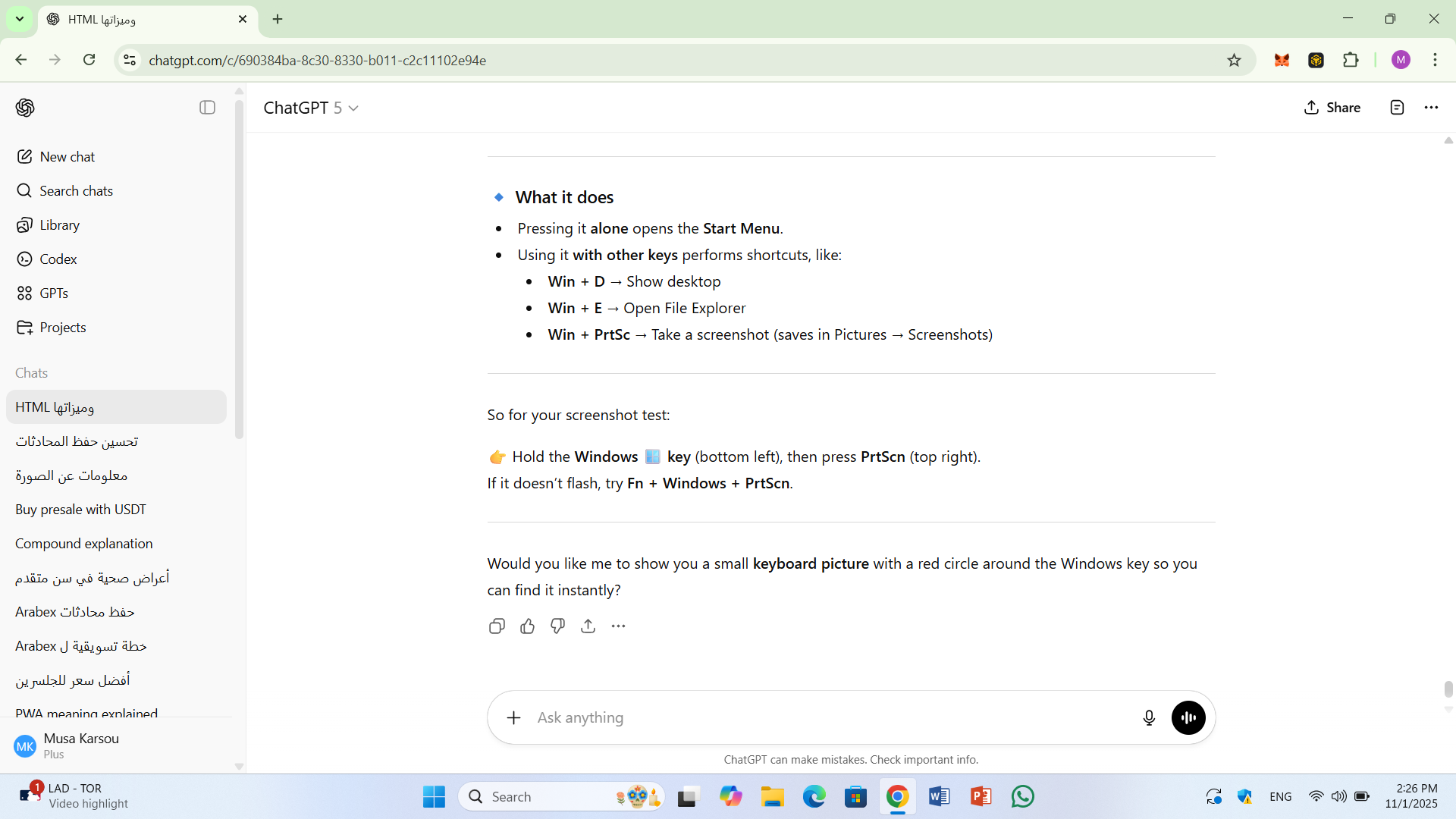Open the Library section
This screenshot has width=1456, height=819.
(59, 225)
